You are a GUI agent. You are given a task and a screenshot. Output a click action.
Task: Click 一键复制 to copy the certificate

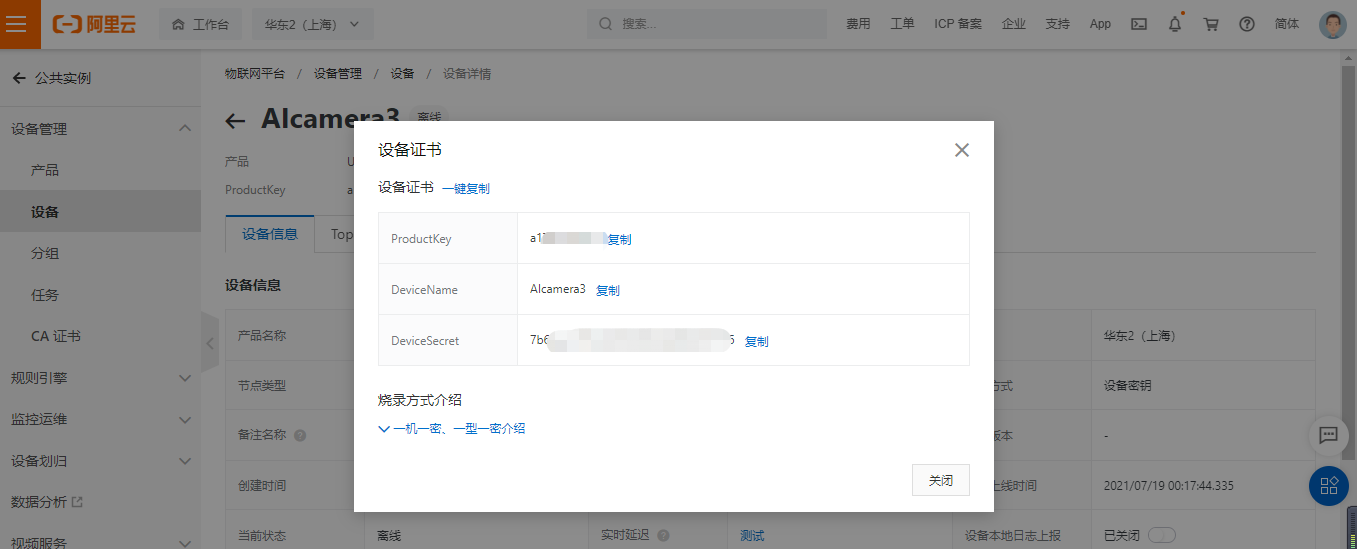(x=466, y=188)
